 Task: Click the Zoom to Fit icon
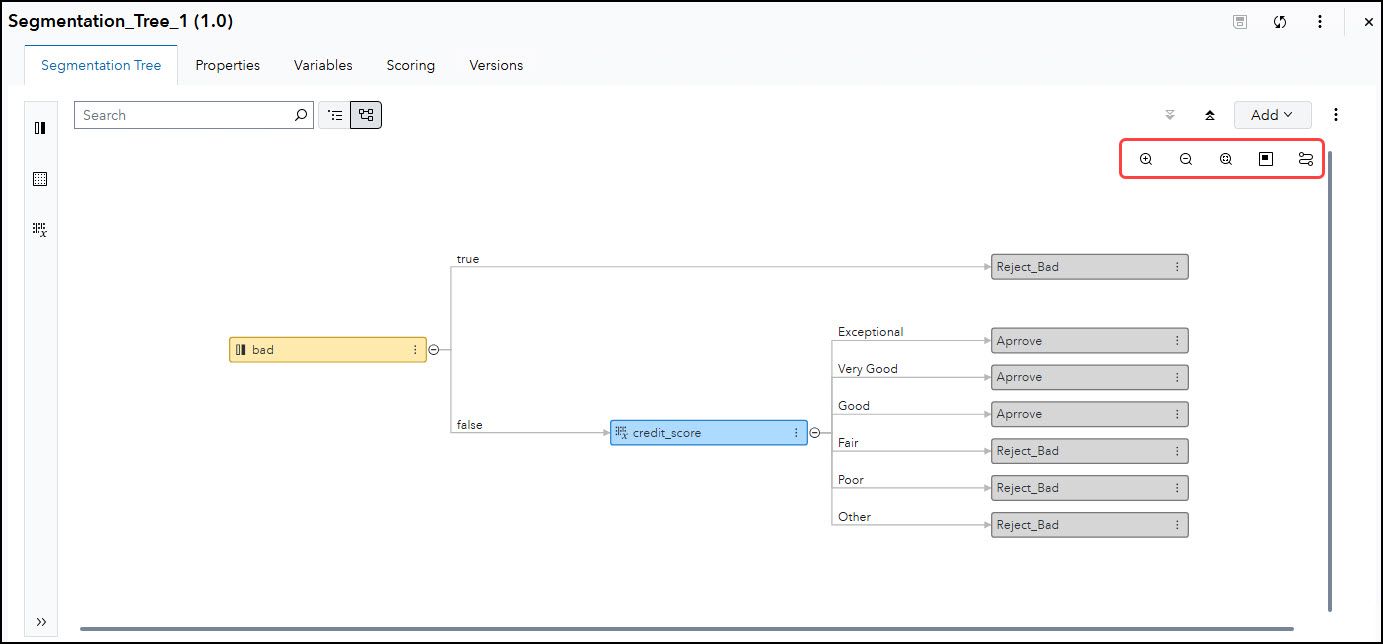point(1225,158)
